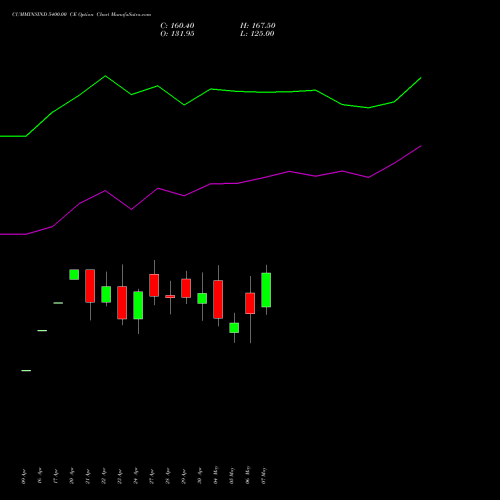Click the 27 Apr date label
Image resolution: width=500 pixels, height=500 pixels.
tap(151, 476)
